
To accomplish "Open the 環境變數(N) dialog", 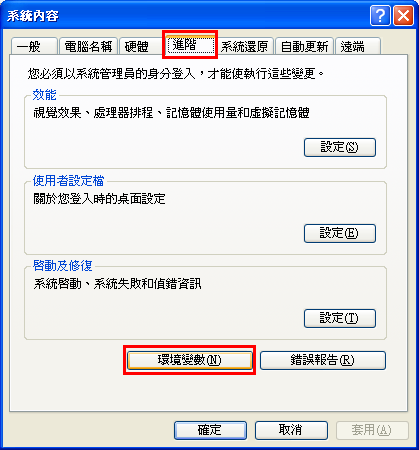I will point(189,360).
